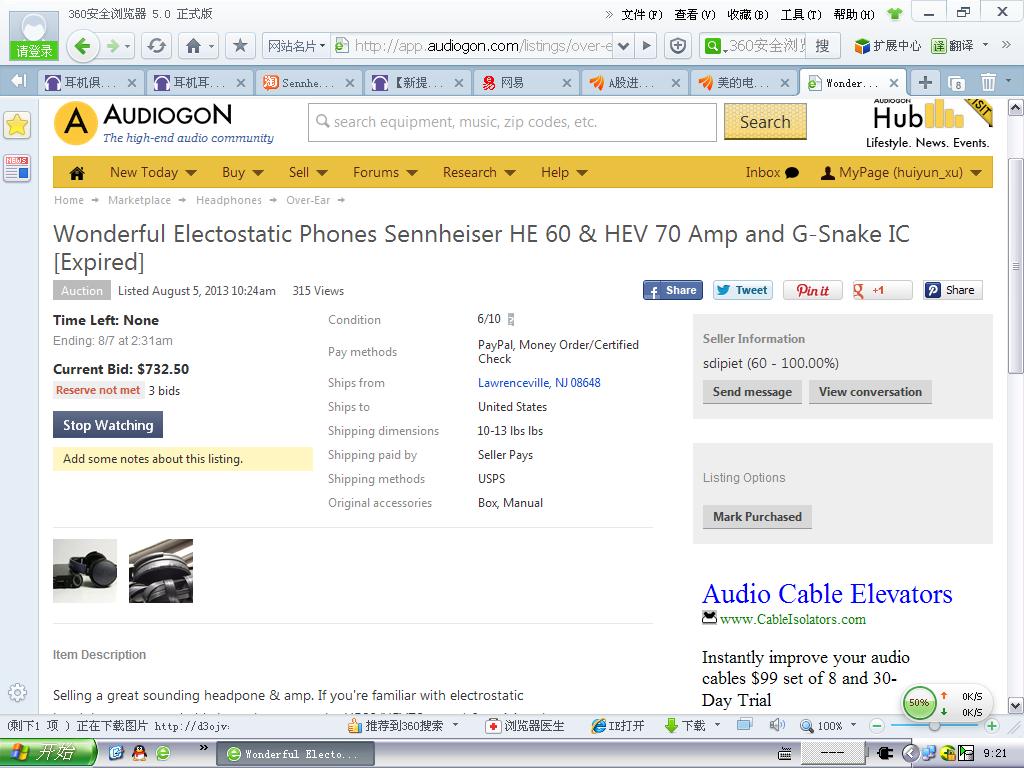Bookmark page with the star toolbar icon
The width and height of the screenshot is (1024, 768).
240,46
